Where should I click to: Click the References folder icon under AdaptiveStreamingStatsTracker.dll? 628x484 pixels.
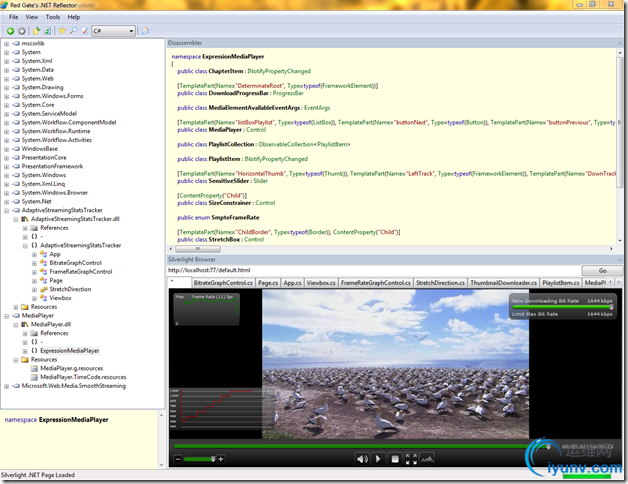(x=34, y=228)
